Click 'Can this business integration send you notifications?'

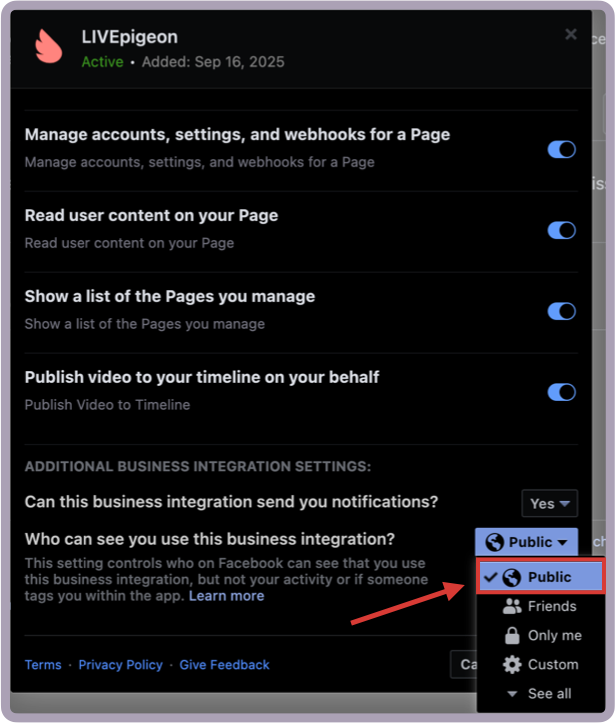pos(231,502)
